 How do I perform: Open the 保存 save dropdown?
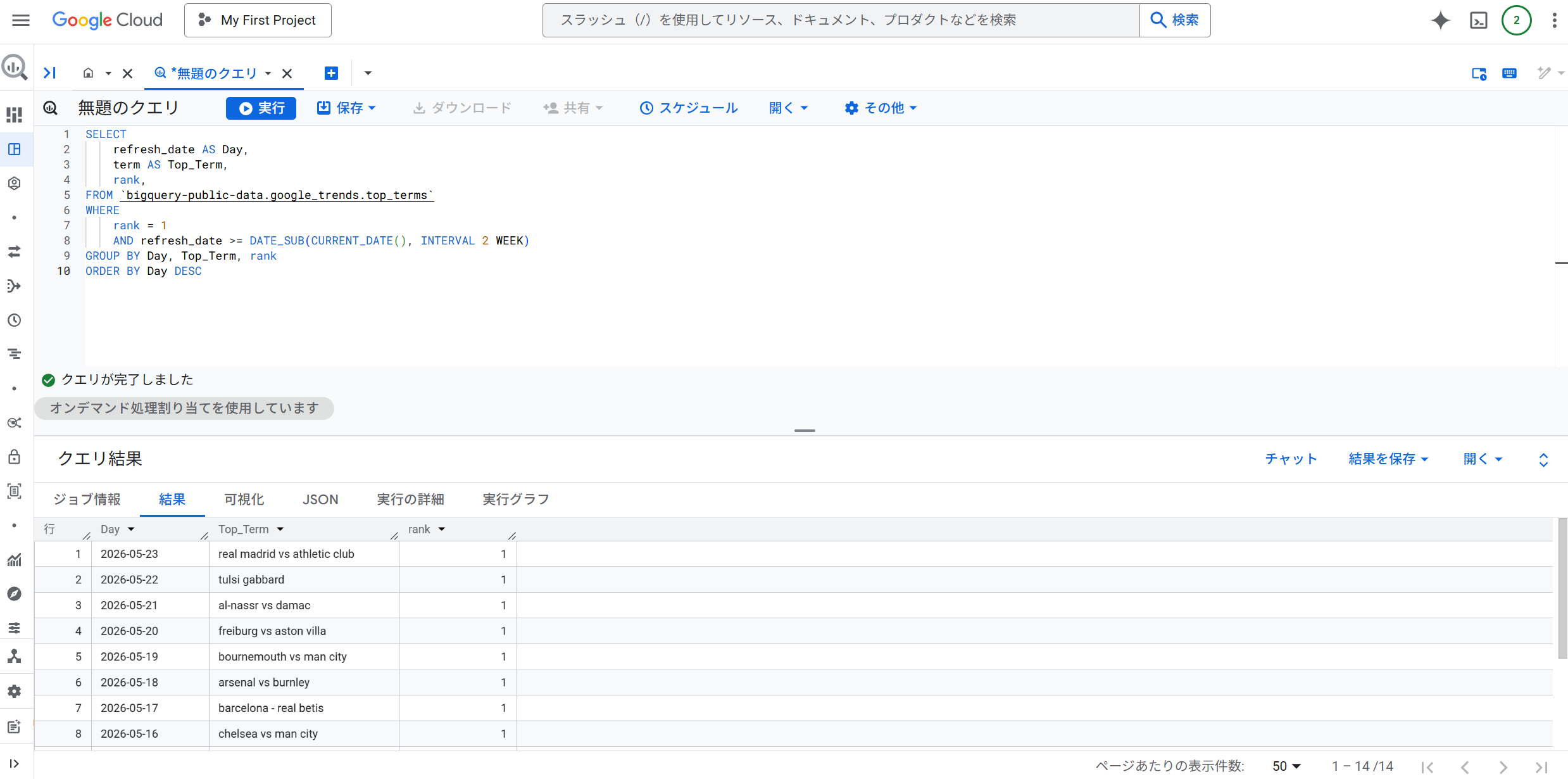(x=347, y=108)
